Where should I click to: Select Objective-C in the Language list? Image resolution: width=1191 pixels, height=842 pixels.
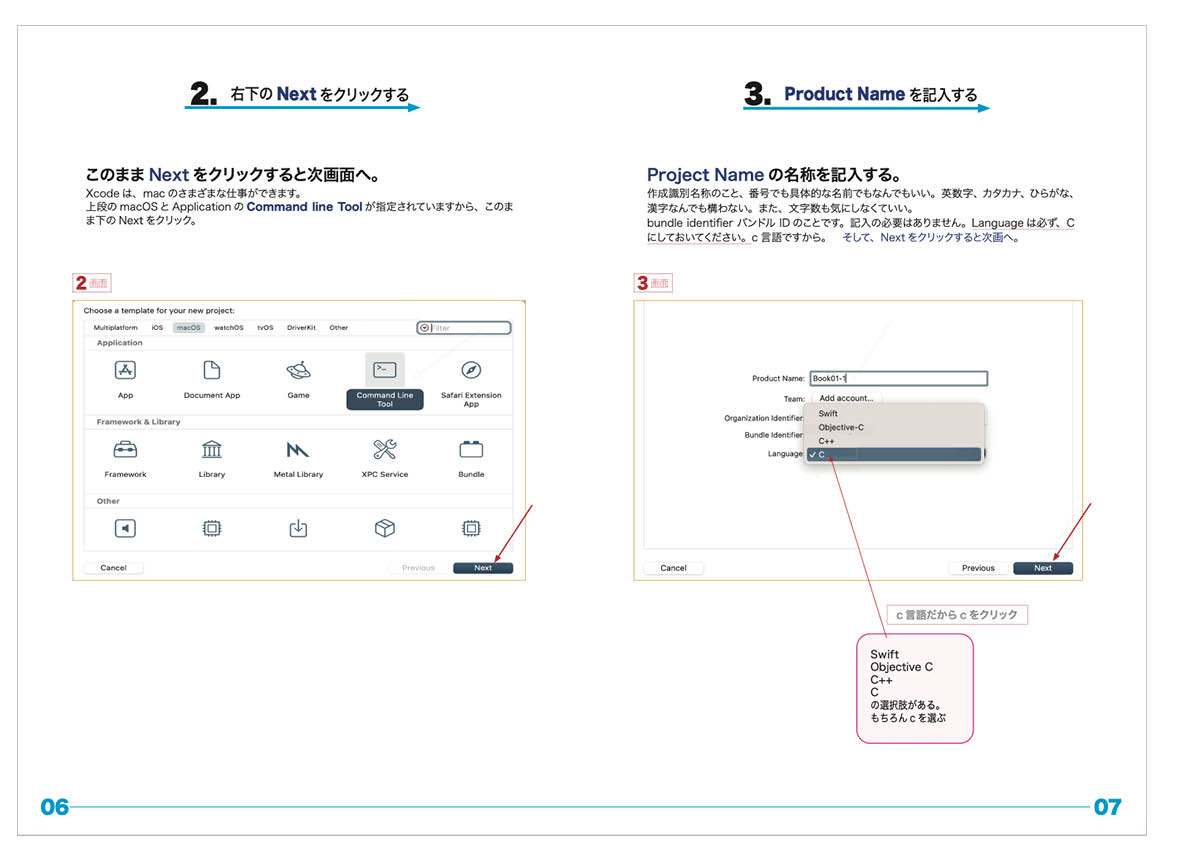(840, 427)
